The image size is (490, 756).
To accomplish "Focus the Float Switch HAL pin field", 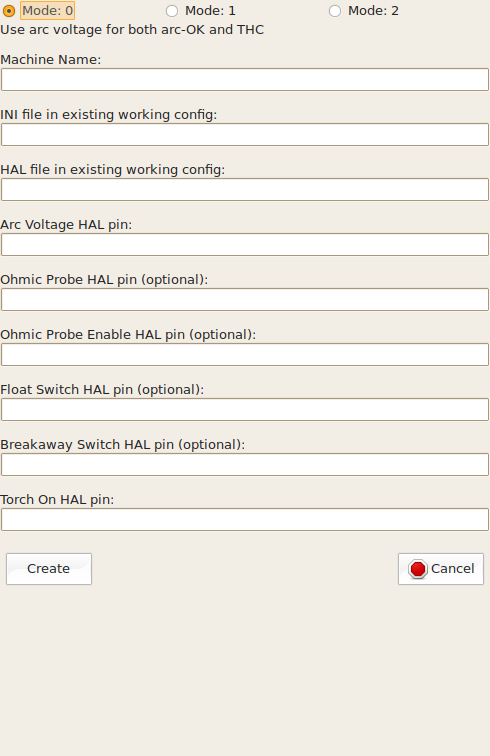I will [x=245, y=409].
